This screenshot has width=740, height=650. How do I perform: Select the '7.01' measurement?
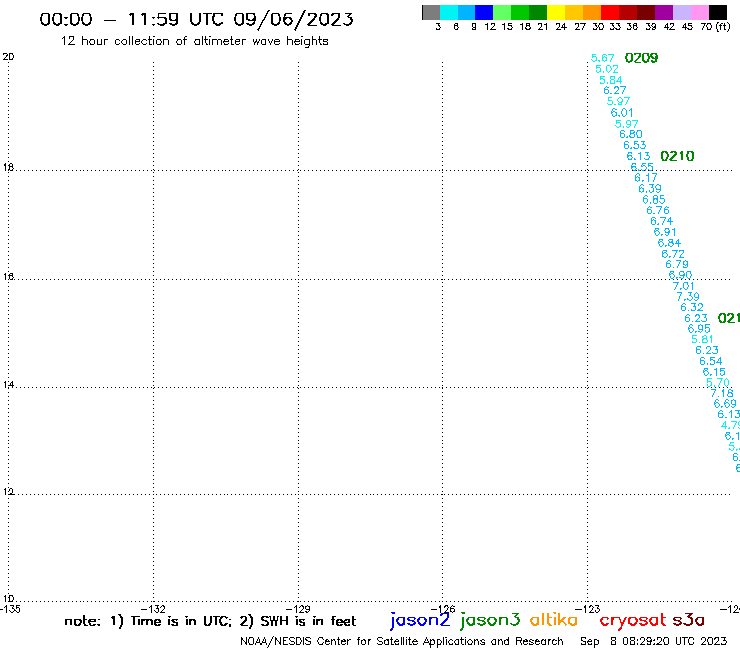click(x=683, y=286)
